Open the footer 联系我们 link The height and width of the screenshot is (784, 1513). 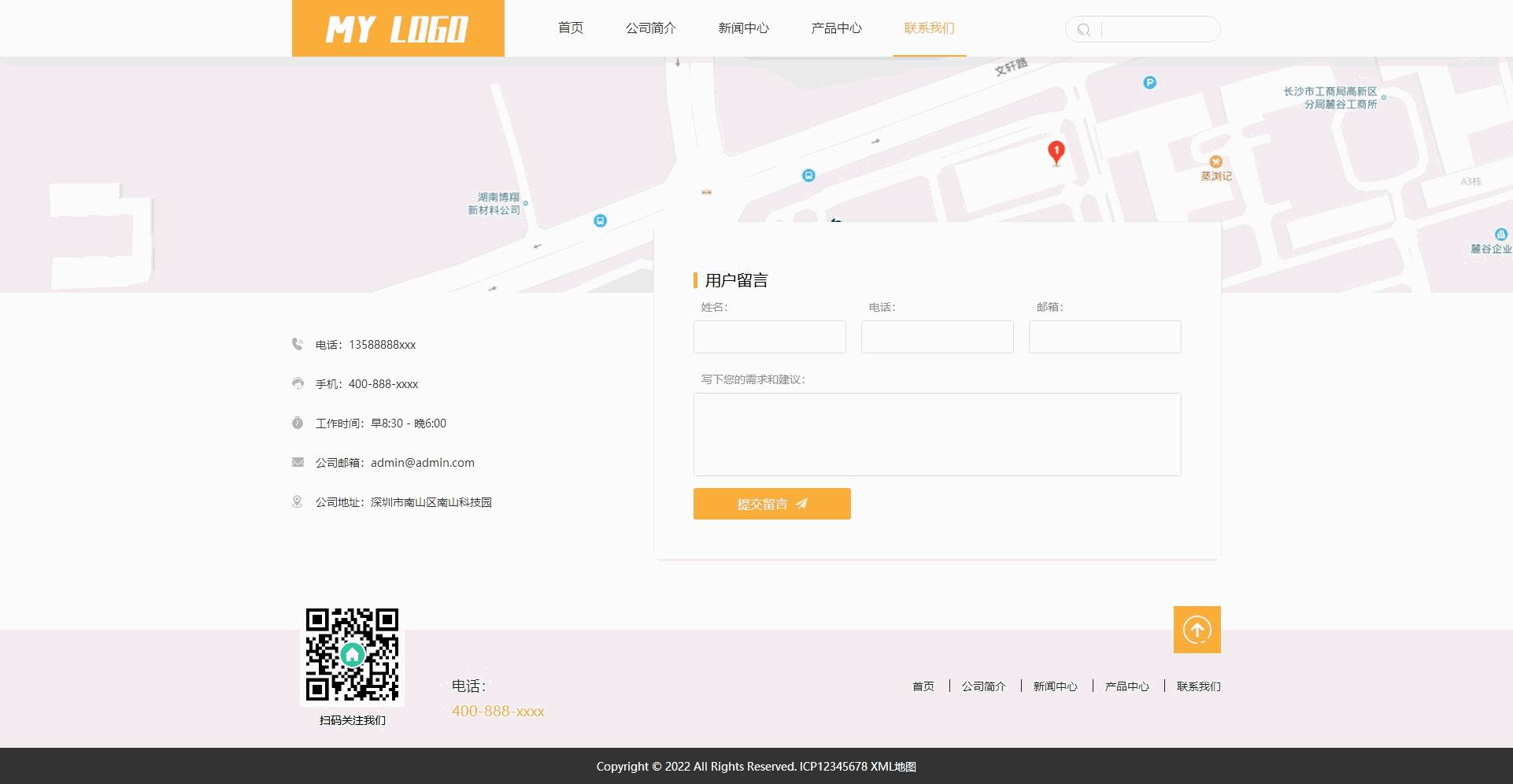(x=1199, y=686)
